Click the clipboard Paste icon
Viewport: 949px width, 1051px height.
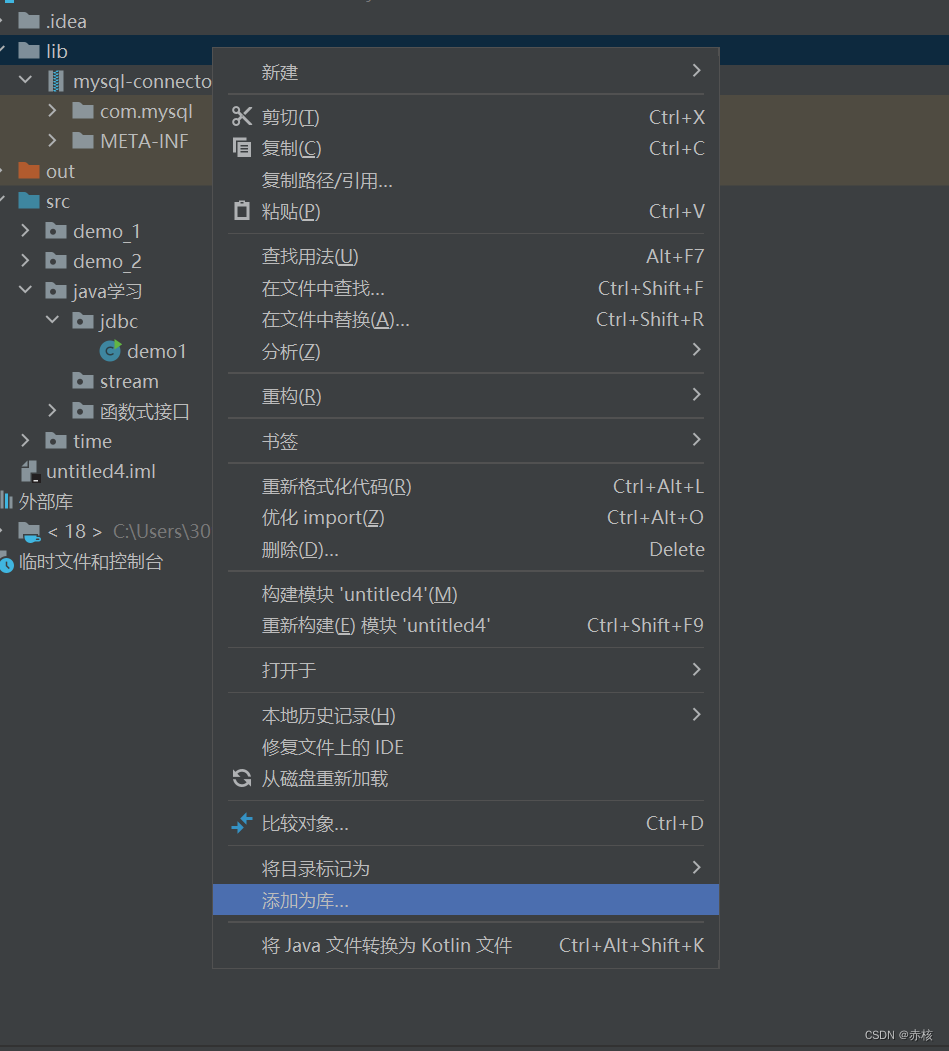(x=242, y=210)
